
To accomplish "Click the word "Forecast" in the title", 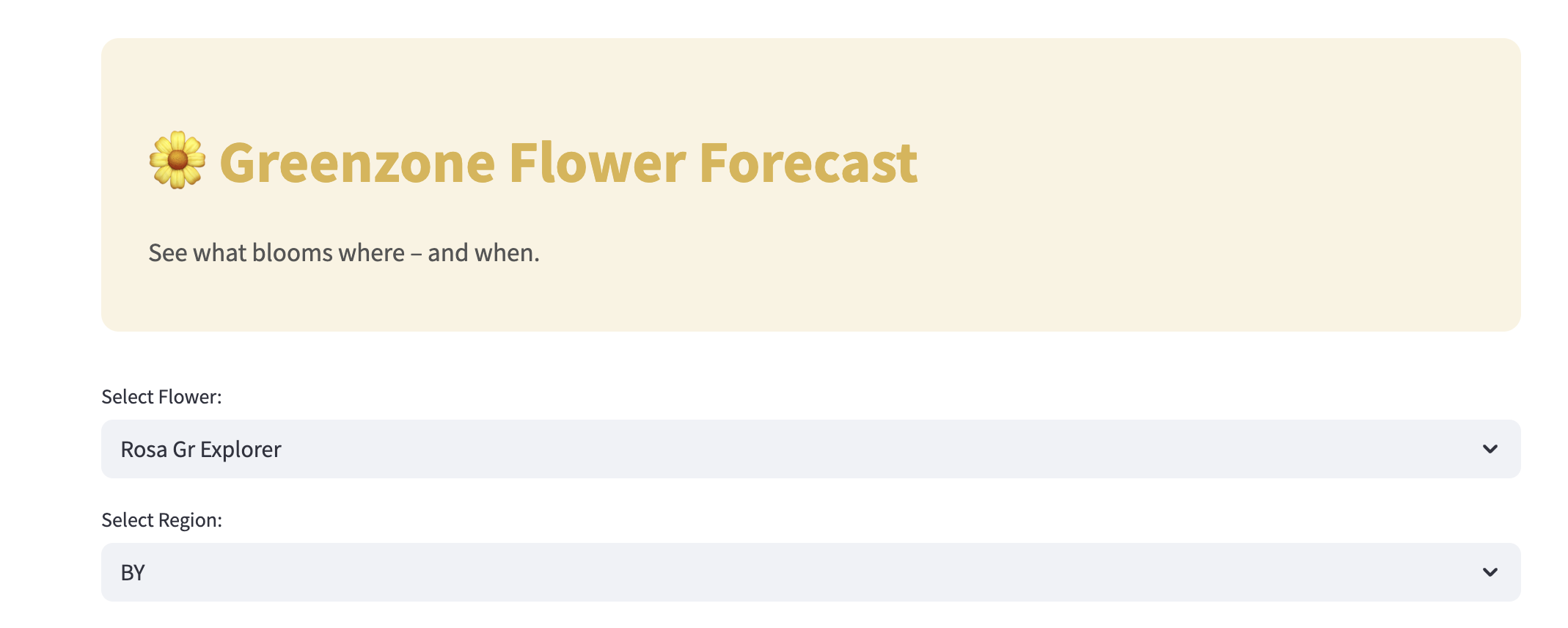I will 808,162.
